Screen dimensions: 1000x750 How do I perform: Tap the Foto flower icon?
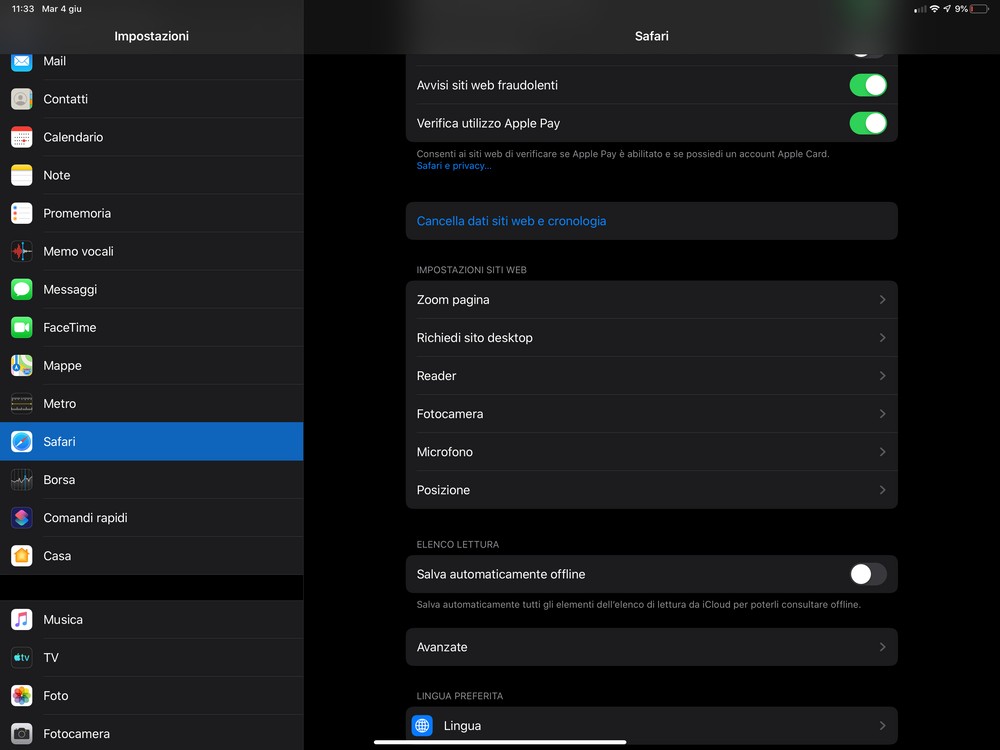pyautogui.click(x=22, y=696)
